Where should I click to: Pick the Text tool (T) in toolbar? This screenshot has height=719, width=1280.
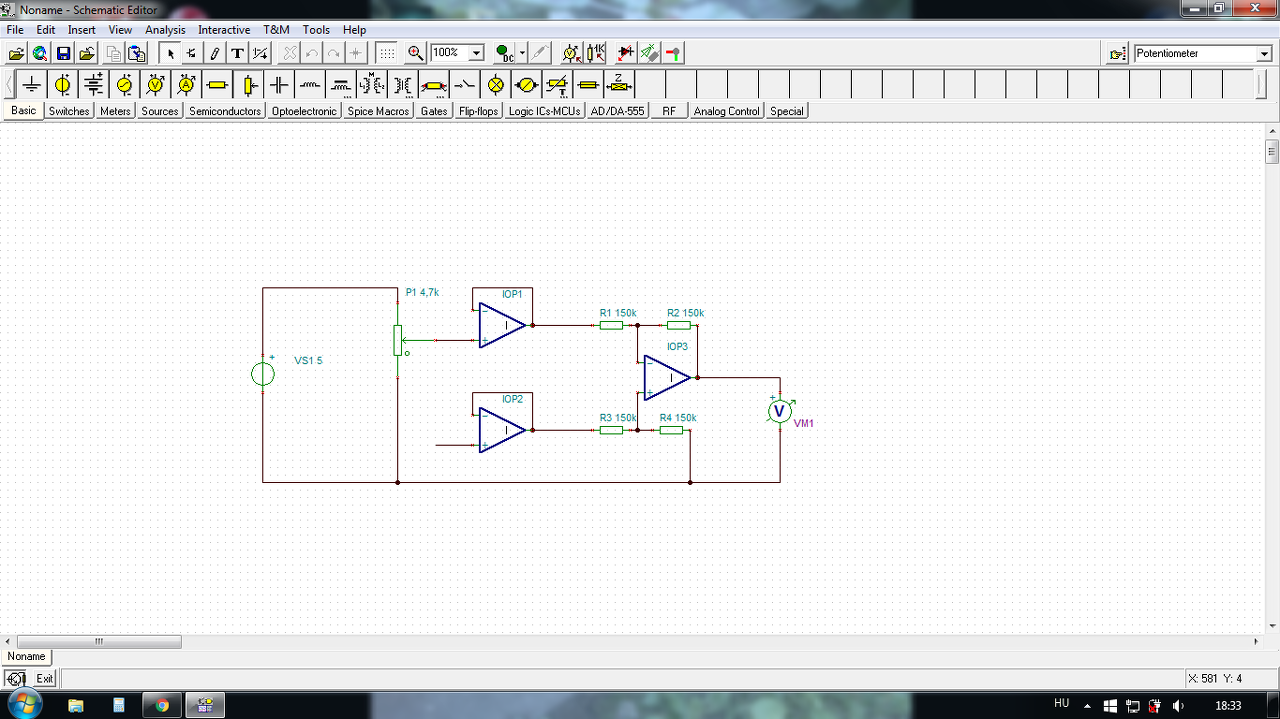coord(238,53)
